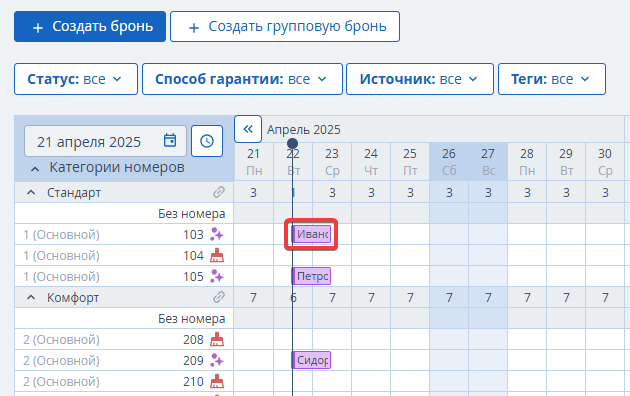Open the Иванов booking in room 103
The image size is (630, 396).
311,234
